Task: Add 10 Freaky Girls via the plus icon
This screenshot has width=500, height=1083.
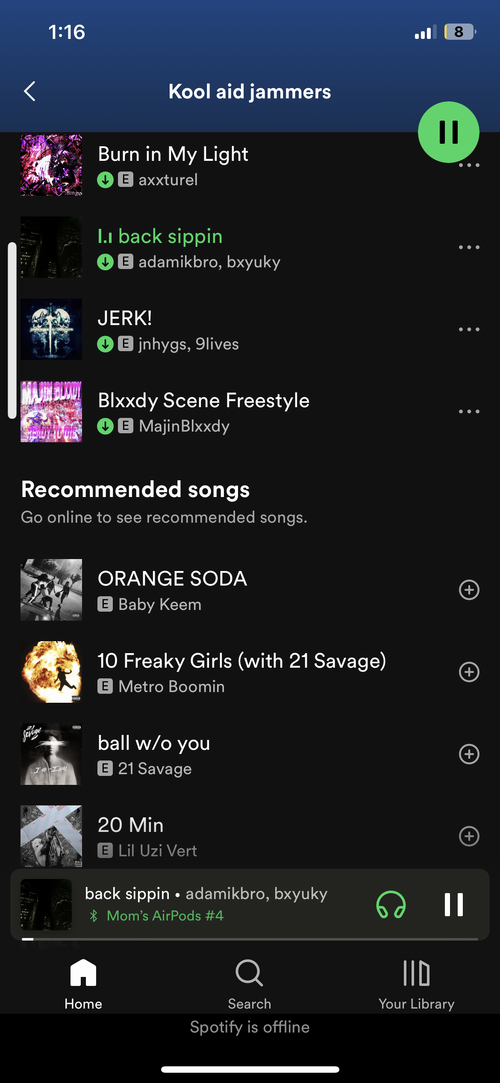Action: (469, 672)
